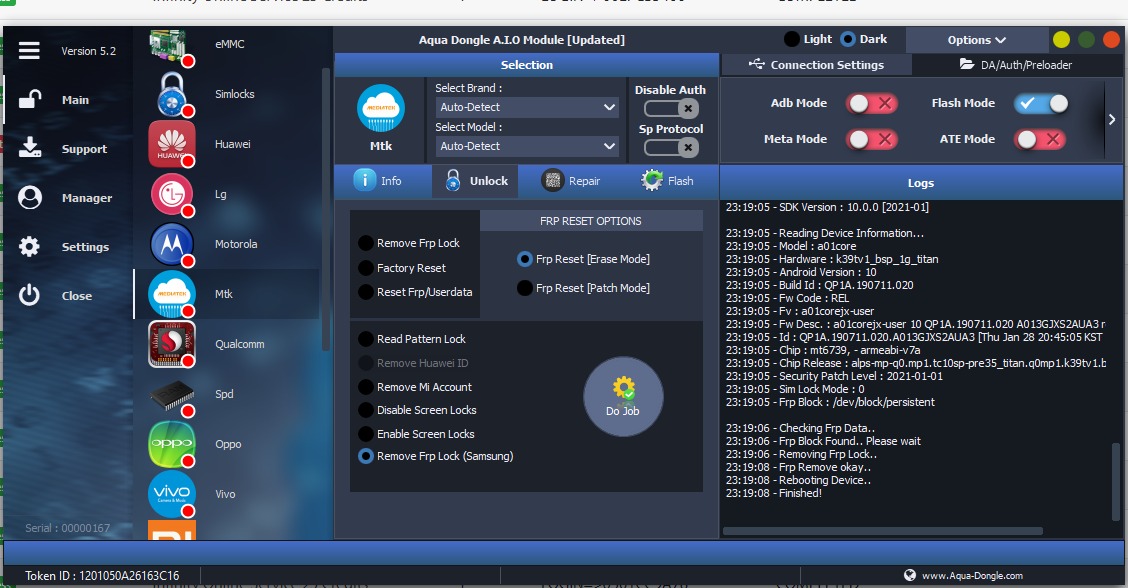
Task: Select the Vivo brand icon
Action: [x=171, y=494]
